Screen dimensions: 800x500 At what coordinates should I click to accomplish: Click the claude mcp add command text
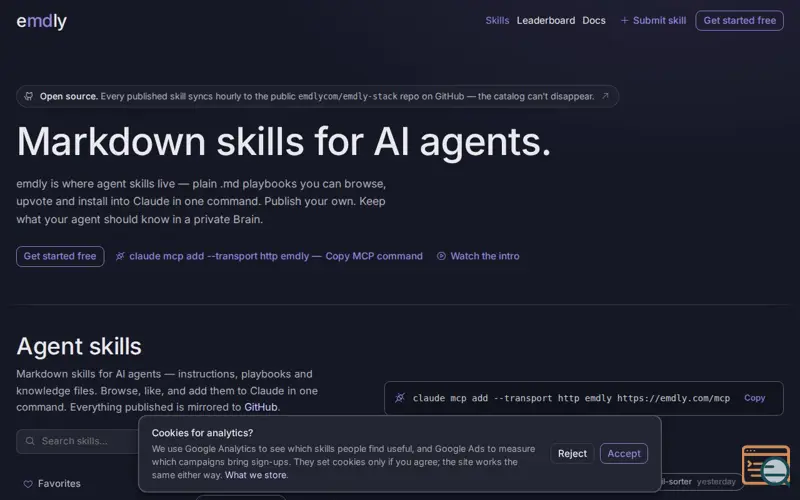pos(571,398)
